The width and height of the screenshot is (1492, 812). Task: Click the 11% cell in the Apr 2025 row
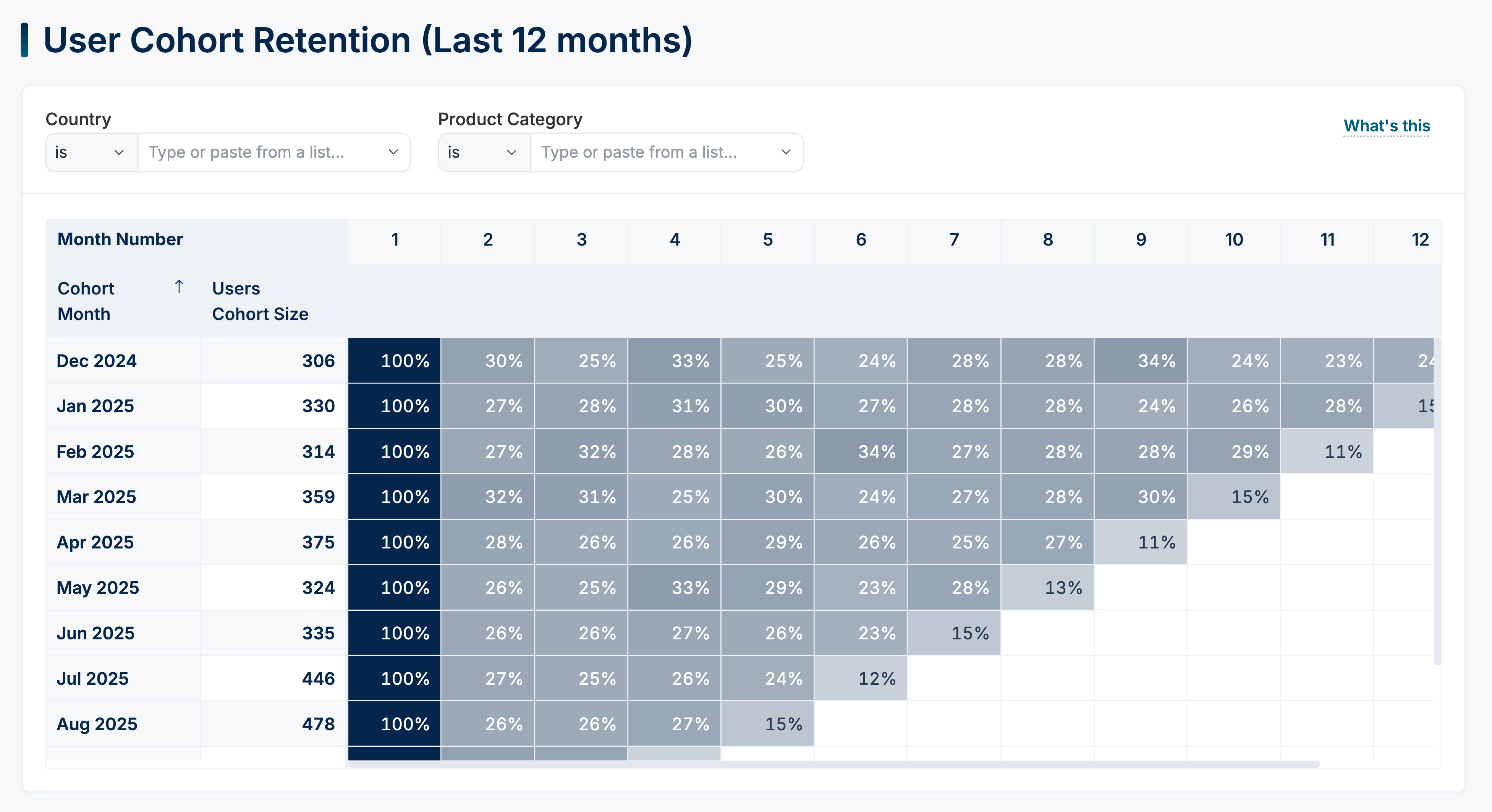point(1141,542)
